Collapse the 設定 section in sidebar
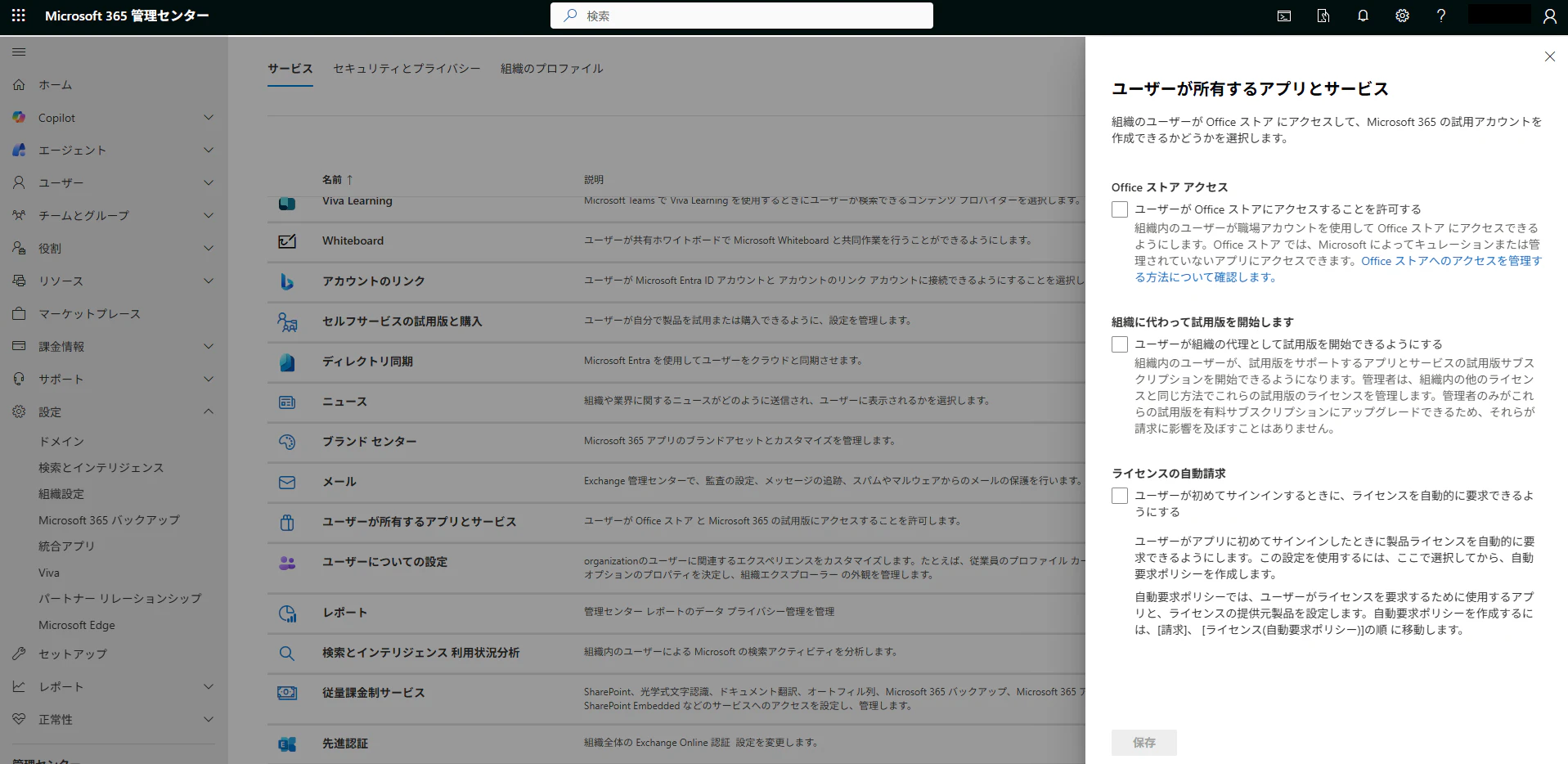Screen dimensions: 1568x764 tap(209, 411)
